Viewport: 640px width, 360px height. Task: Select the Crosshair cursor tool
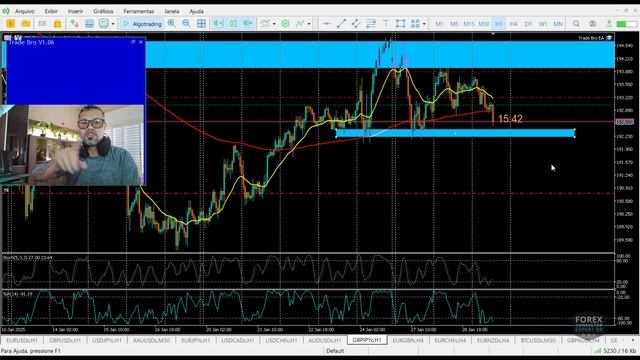click(x=327, y=24)
